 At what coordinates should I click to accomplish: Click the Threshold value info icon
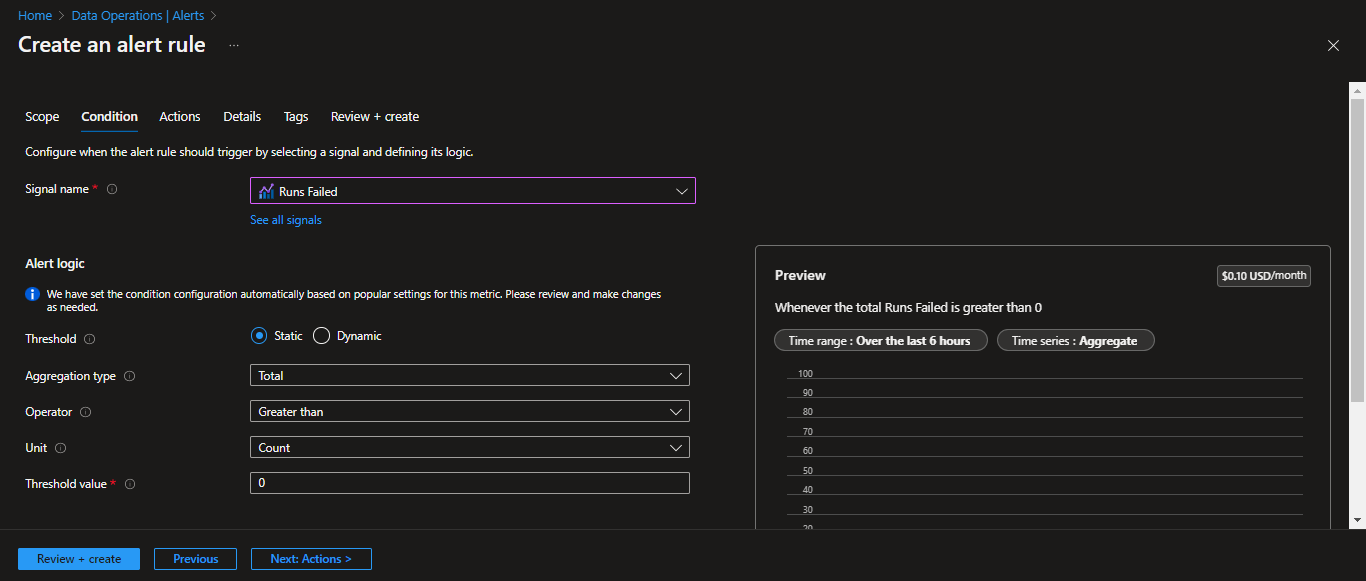pyautogui.click(x=129, y=483)
